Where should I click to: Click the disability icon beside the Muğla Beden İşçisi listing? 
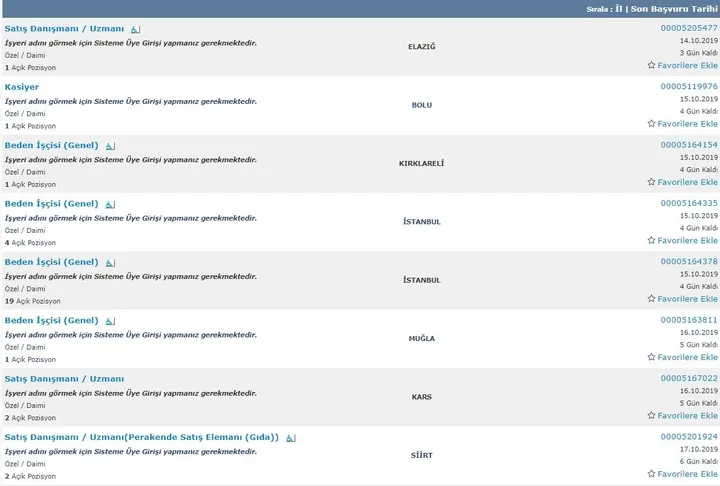click(x=110, y=321)
